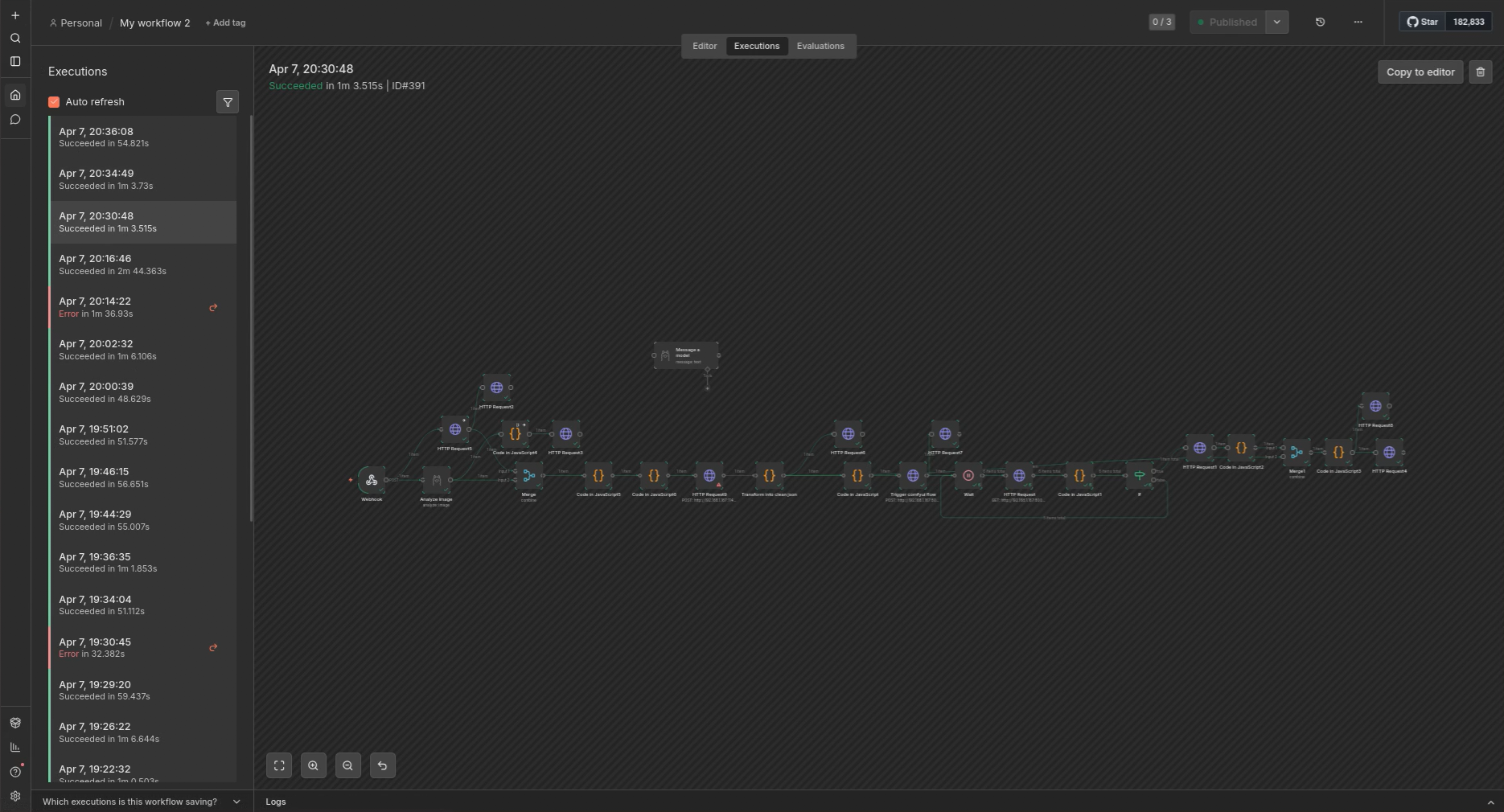Retry the 19:30:45 failed execution
The width and height of the screenshot is (1504, 812).
[x=213, y=648]
